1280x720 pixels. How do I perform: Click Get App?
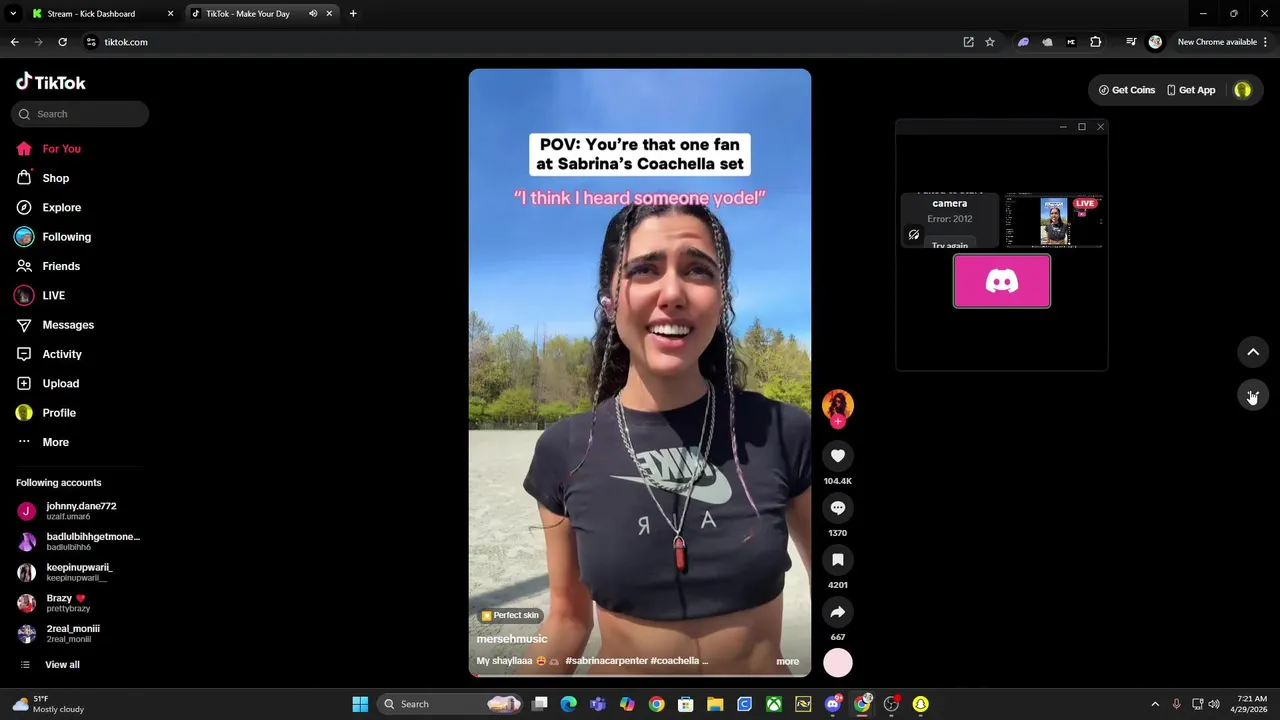pos(1191,90)
